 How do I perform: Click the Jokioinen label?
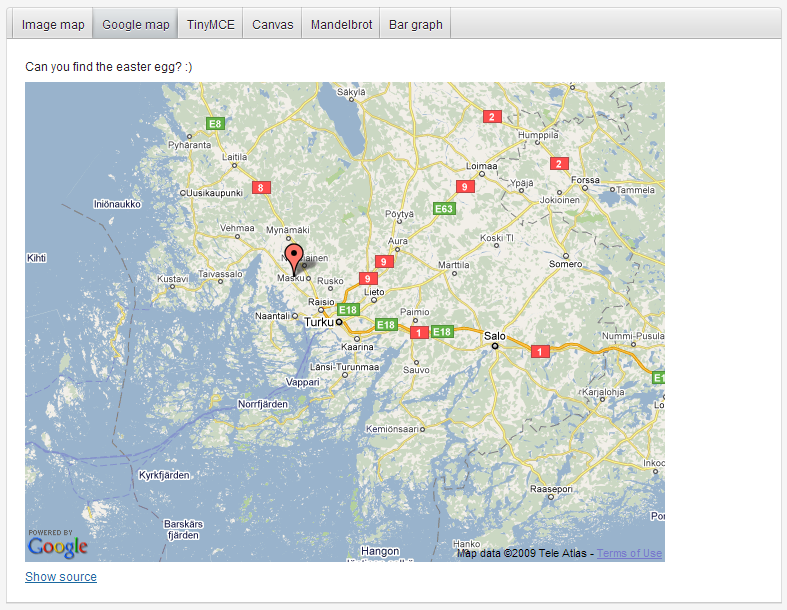tap(560, 200)
